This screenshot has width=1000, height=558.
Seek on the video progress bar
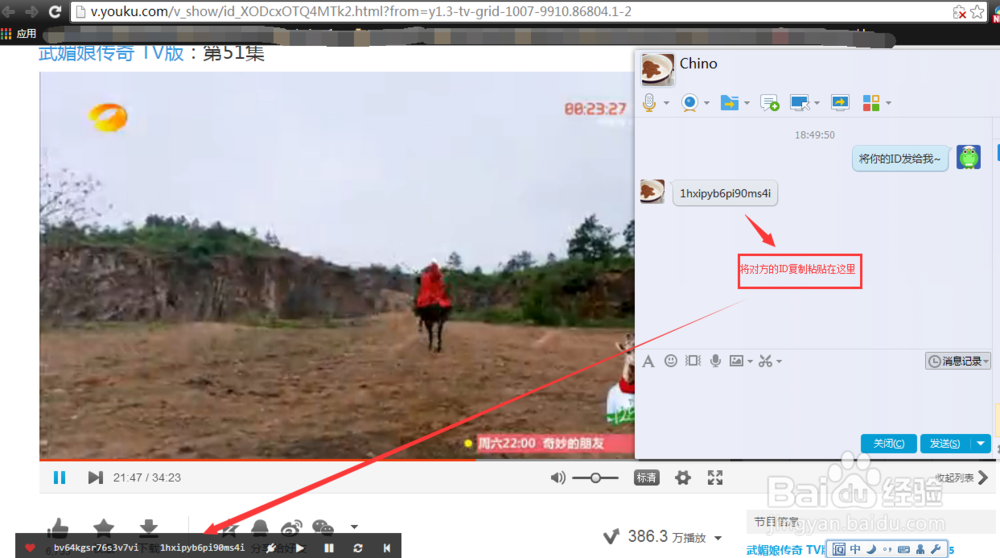coord(337,460)
